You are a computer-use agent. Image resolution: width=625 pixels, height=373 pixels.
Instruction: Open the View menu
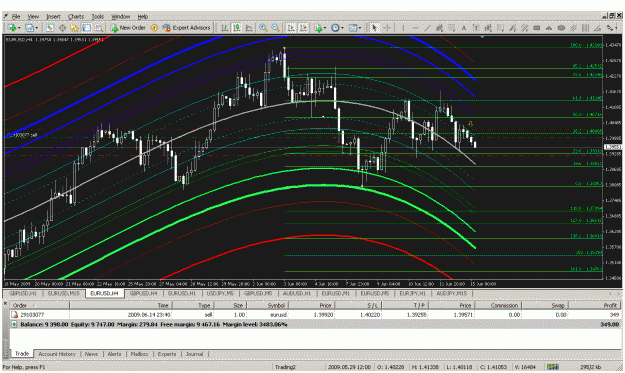[x=33, y=16]
